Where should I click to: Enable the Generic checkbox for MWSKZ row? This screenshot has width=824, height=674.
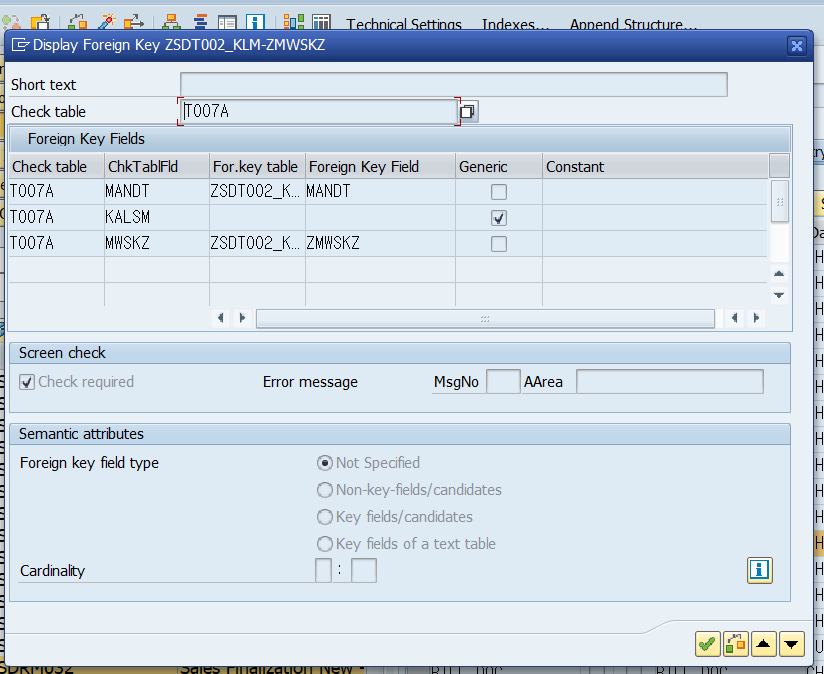tap(498, 243)
